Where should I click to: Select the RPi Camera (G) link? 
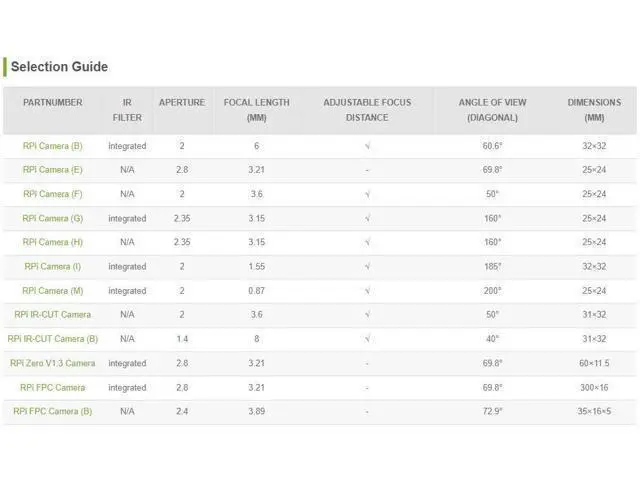(53, 218)
